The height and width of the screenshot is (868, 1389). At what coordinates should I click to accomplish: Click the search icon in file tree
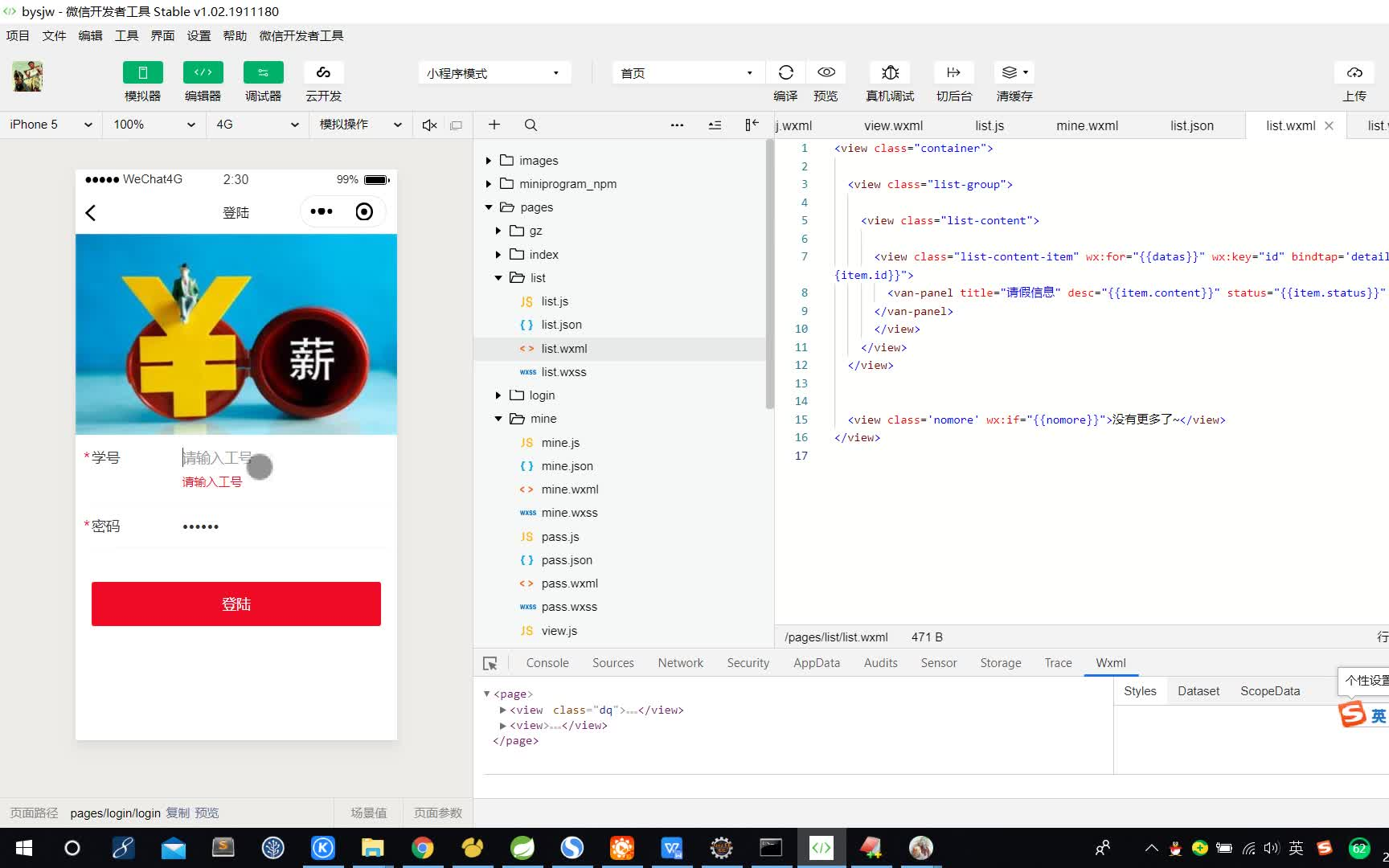click(531, 125)
